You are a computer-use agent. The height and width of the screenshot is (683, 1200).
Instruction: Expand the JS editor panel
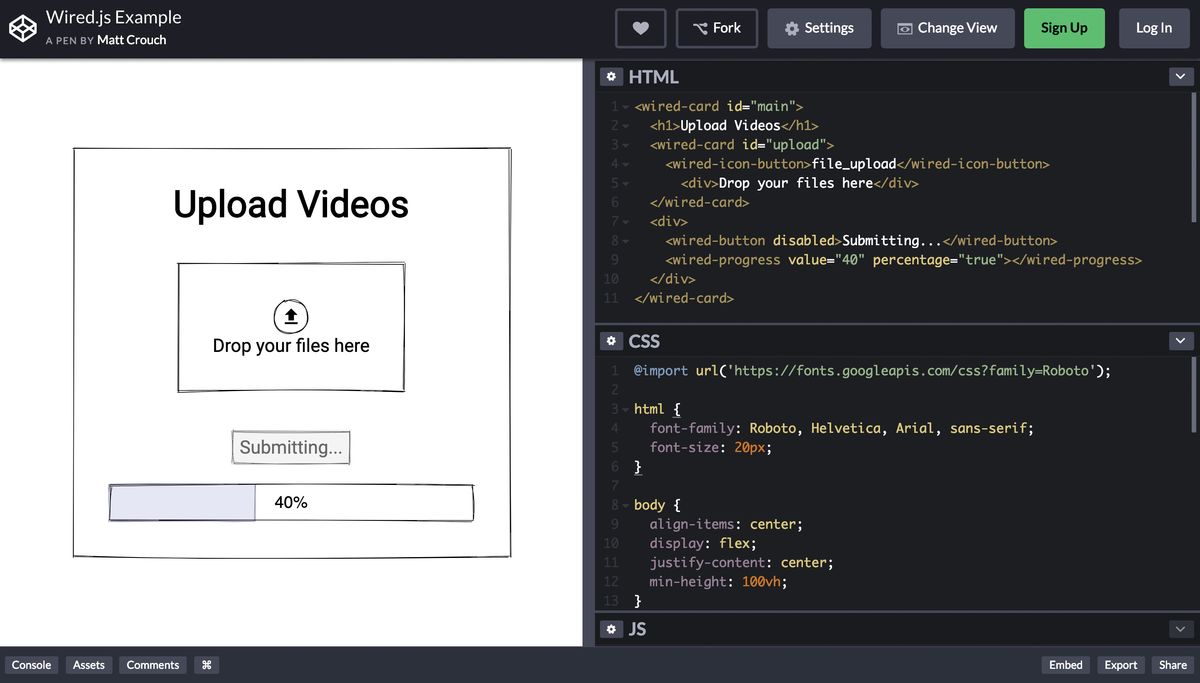[x=1180, y=629]
